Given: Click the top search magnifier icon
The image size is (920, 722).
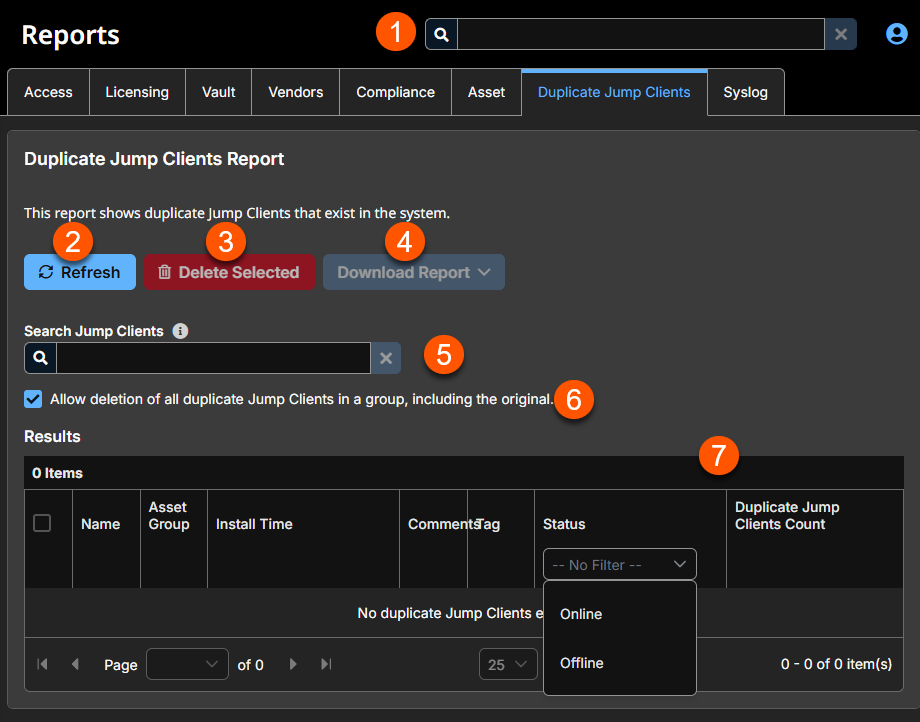Looking at the screenshot, I should pos(441,35).
